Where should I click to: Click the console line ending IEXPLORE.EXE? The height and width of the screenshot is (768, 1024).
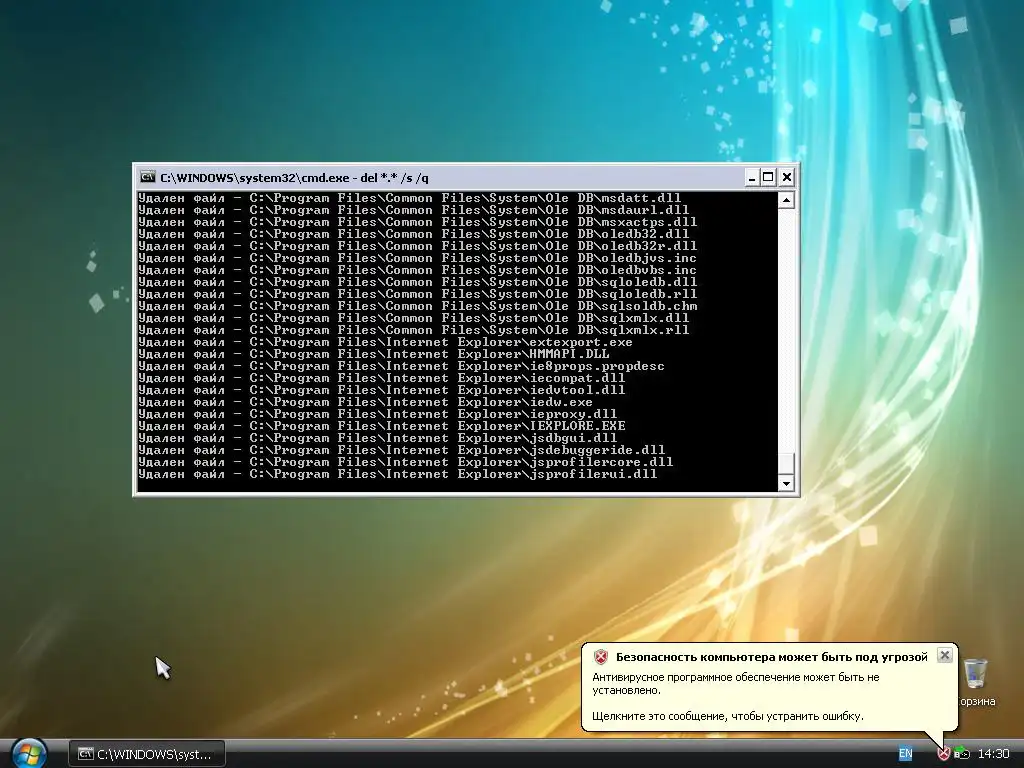pyautogui.click(x=381, y=426)
